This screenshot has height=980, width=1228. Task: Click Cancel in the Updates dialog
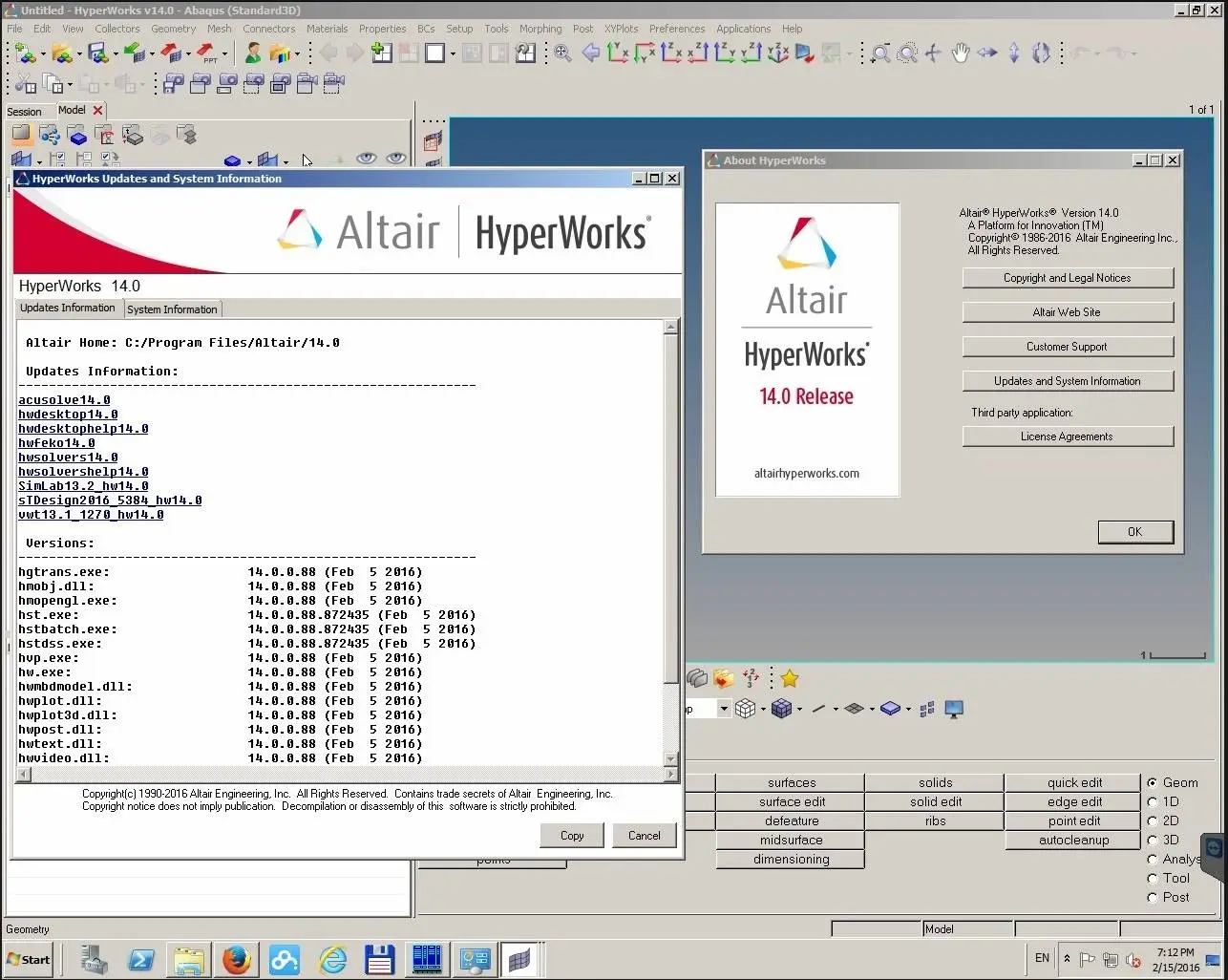645,836
